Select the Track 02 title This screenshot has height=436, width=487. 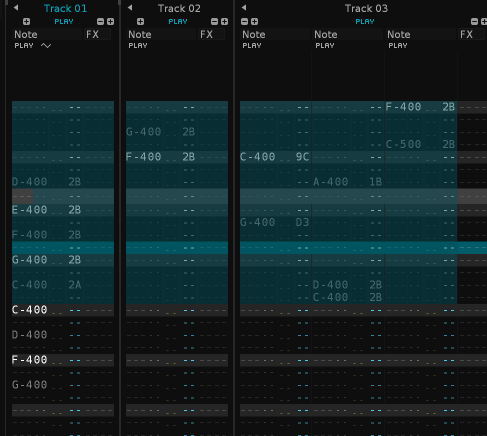point(179,8)
